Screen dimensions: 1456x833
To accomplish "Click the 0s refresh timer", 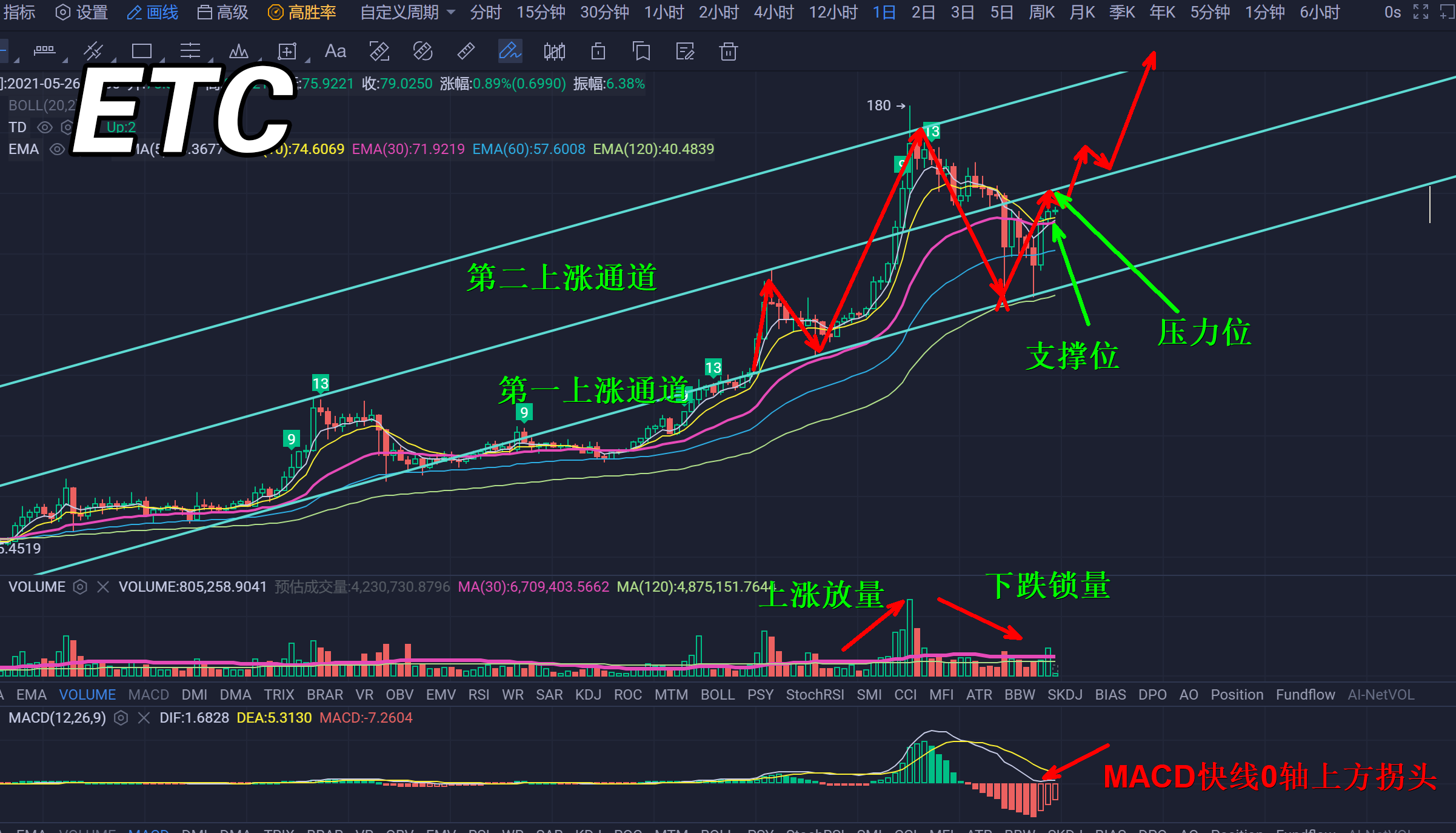I will click(1392, 12).
